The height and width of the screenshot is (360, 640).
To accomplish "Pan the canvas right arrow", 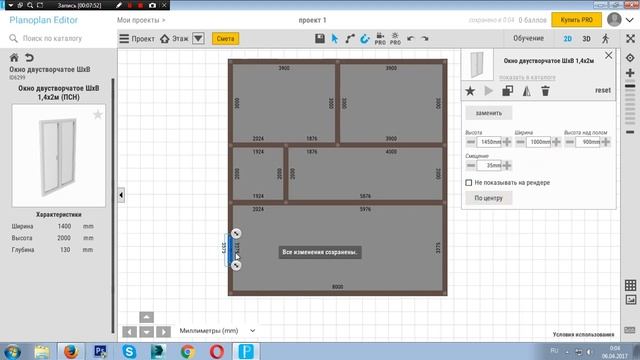I will pyautogui.click(x=164, y=331).
